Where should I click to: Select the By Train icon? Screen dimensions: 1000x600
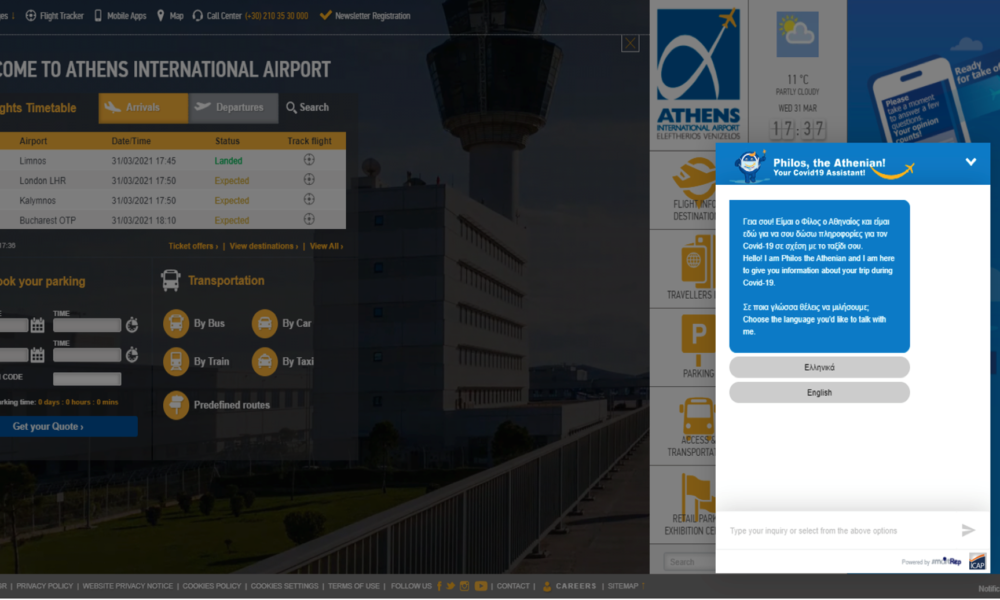[x=176, y=361]
